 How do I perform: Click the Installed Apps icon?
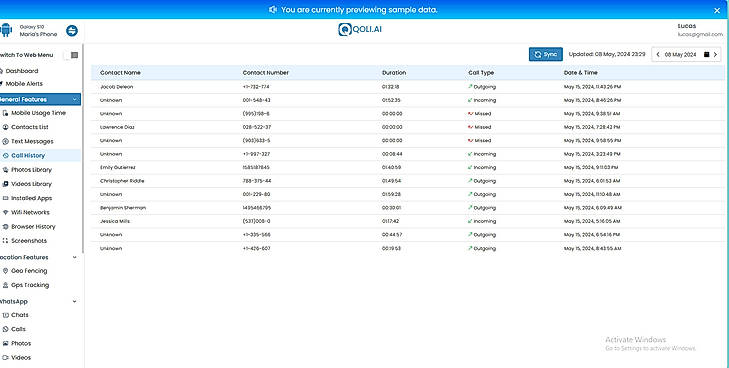6,198
